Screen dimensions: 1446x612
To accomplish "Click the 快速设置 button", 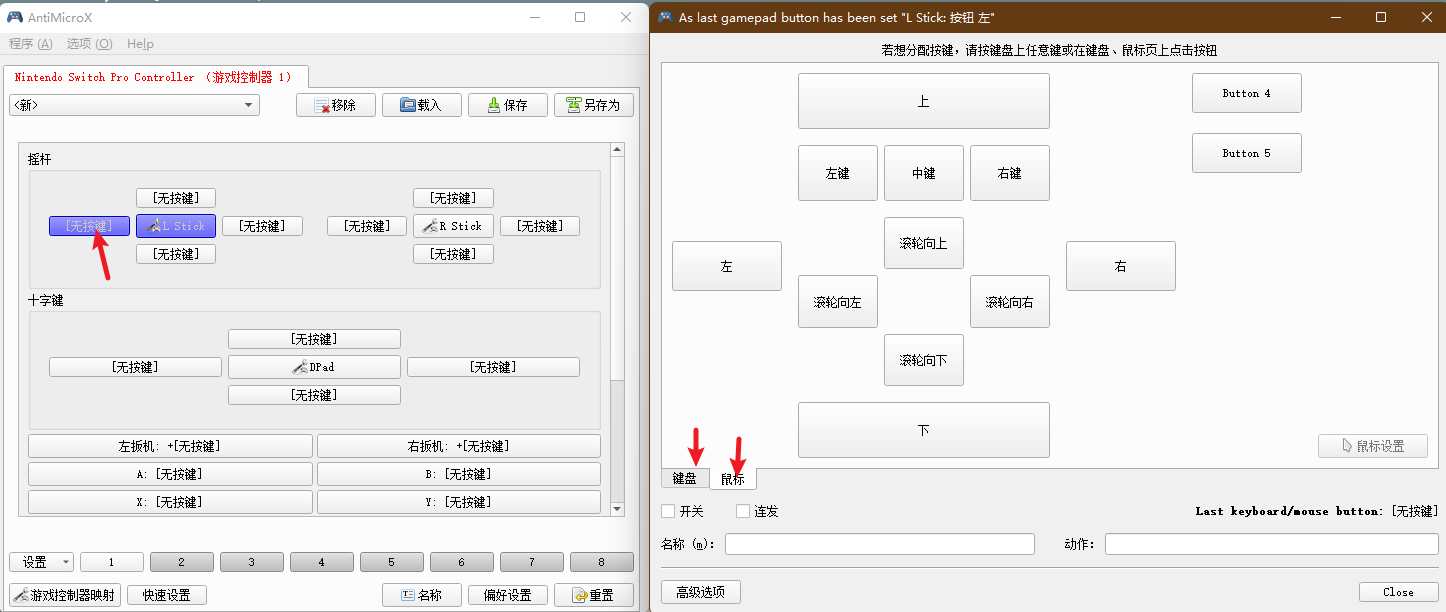I will coord(166,595).
